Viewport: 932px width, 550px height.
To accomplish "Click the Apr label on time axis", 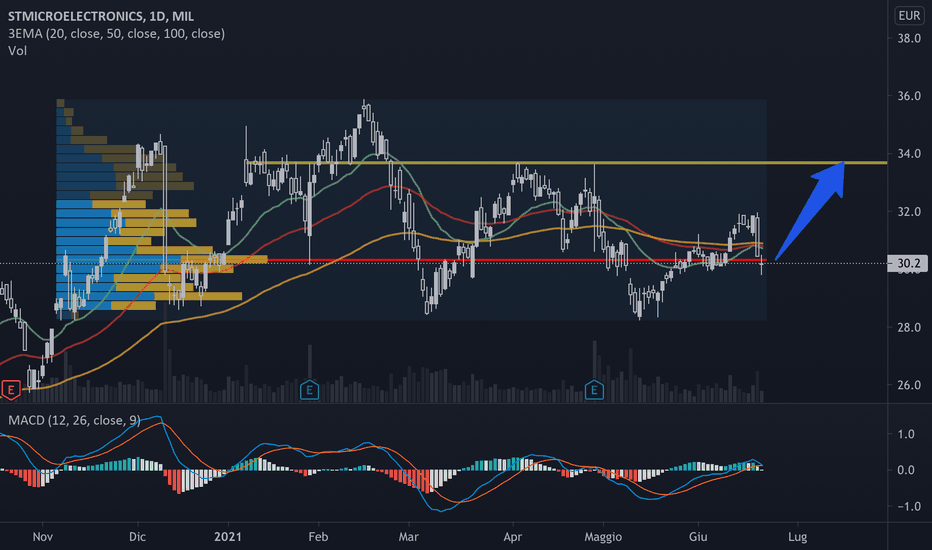I will pos(512,537).
